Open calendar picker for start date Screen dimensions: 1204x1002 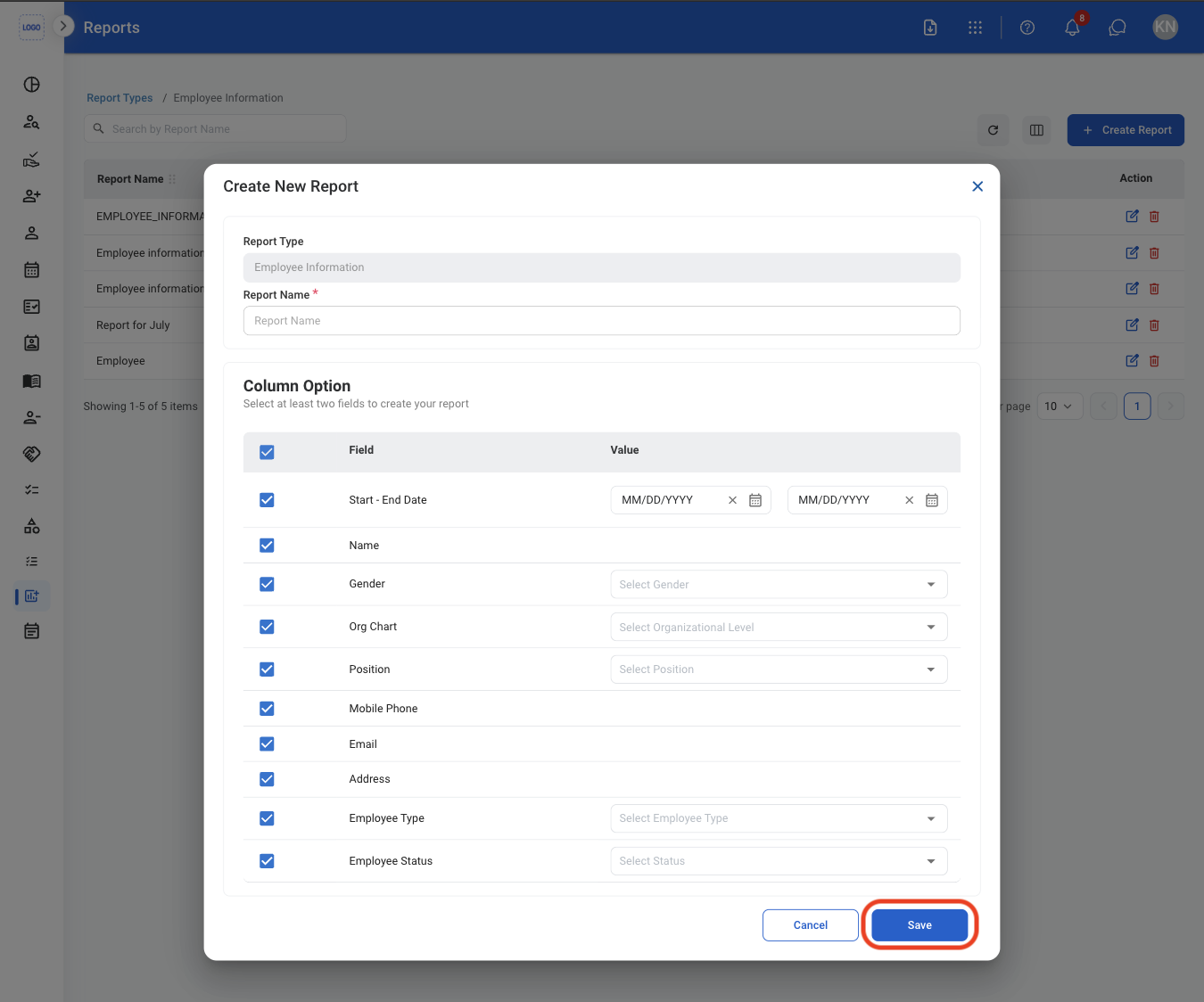tap(755, 500)
